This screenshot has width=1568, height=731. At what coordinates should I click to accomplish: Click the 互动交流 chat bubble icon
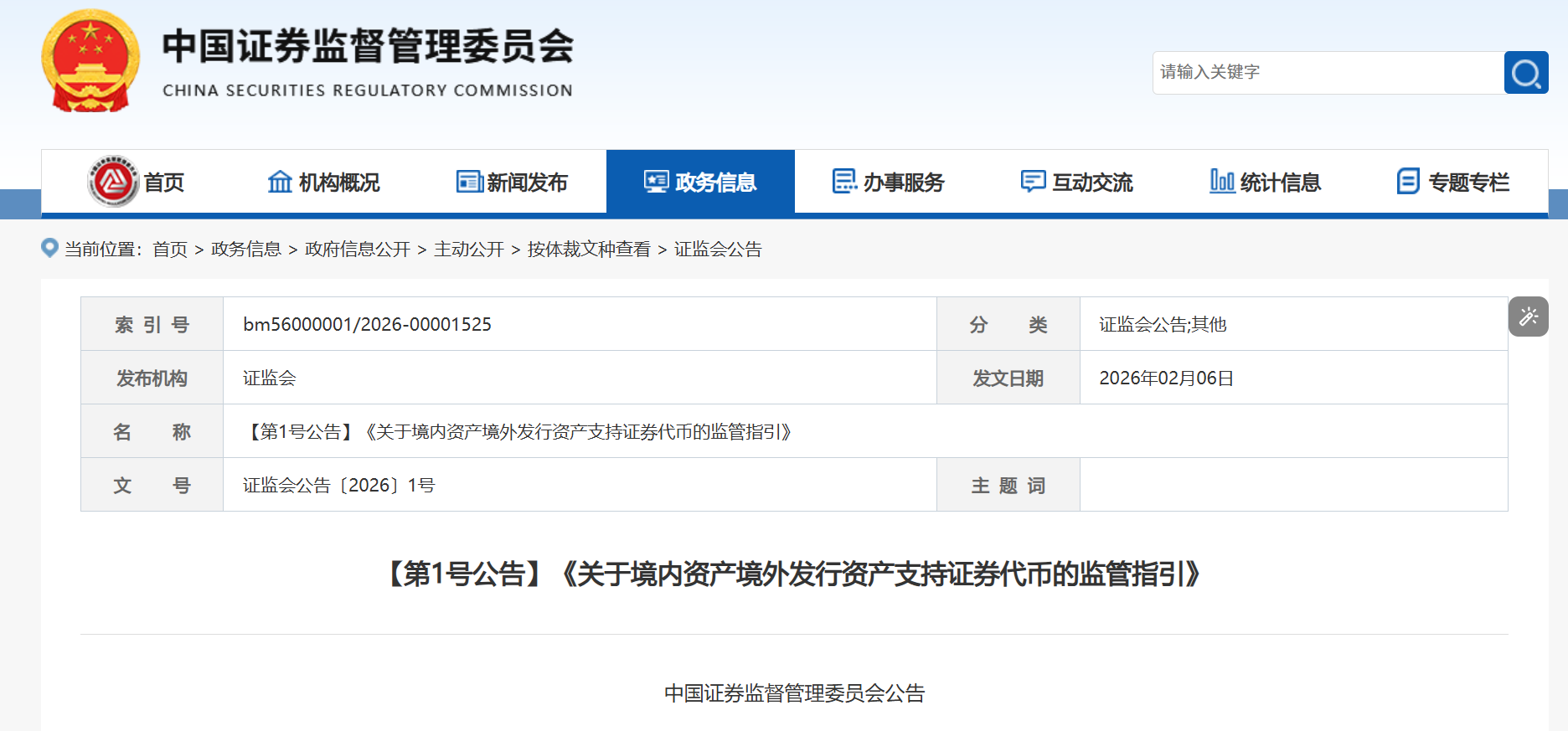(1033, 181)
